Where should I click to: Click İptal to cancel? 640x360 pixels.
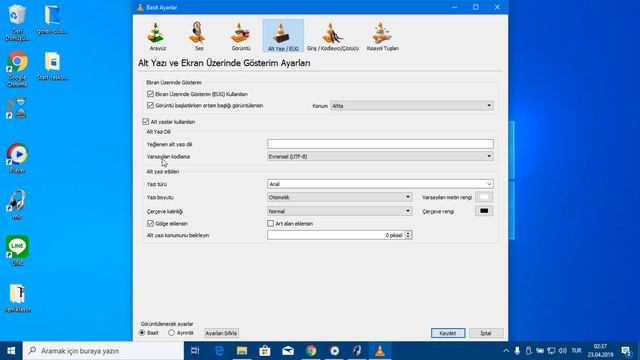[x=486, y=333]
